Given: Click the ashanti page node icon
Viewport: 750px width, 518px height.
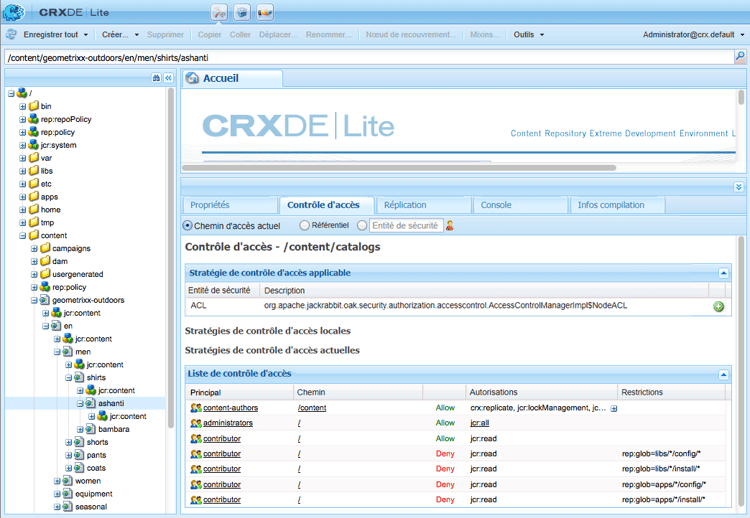Looking at the screenshot, I should (90, 403).
